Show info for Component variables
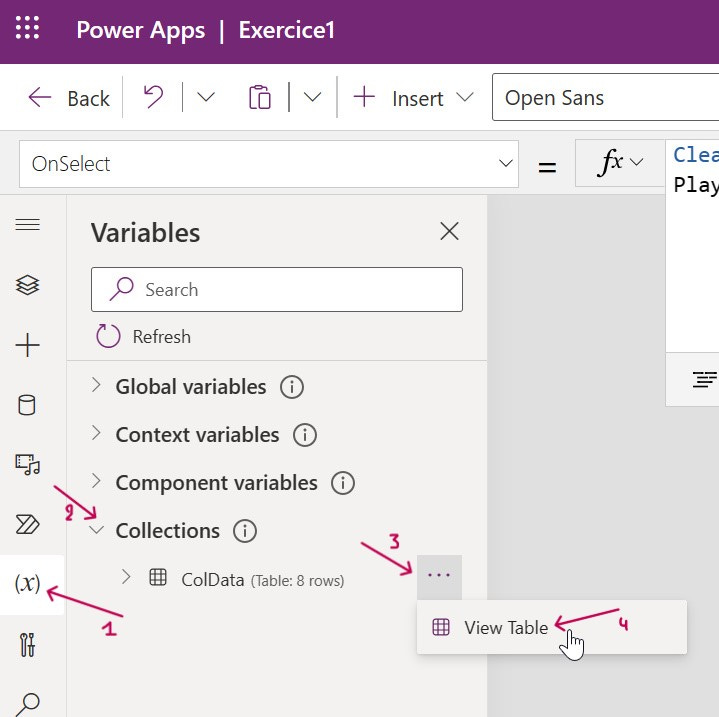This screenshot has height=717, width=719. pyautogui.click(x=343, y=483)
